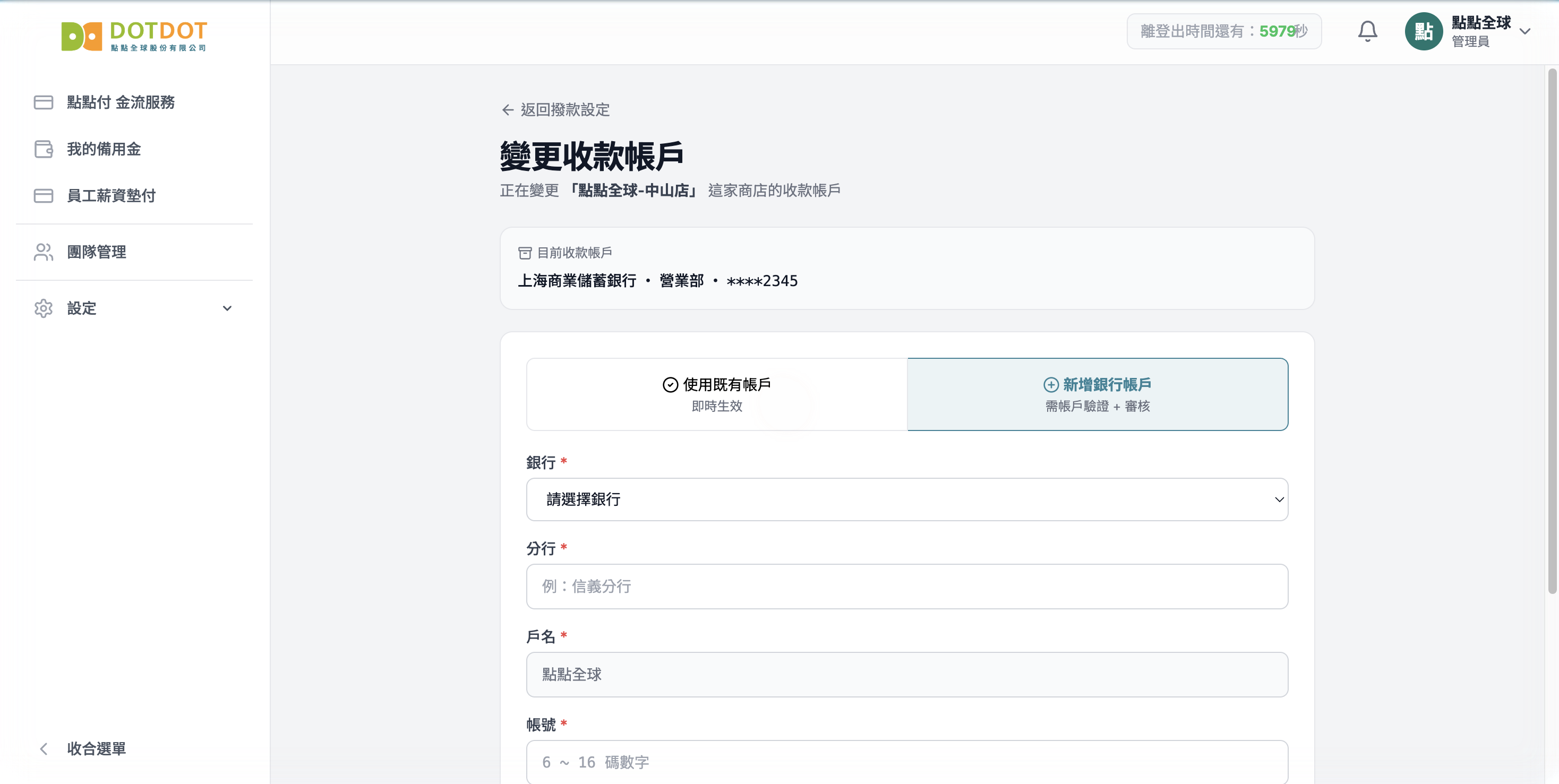
Task: Open 我的備用金 menu item
Action: click(x=134, y=149)
